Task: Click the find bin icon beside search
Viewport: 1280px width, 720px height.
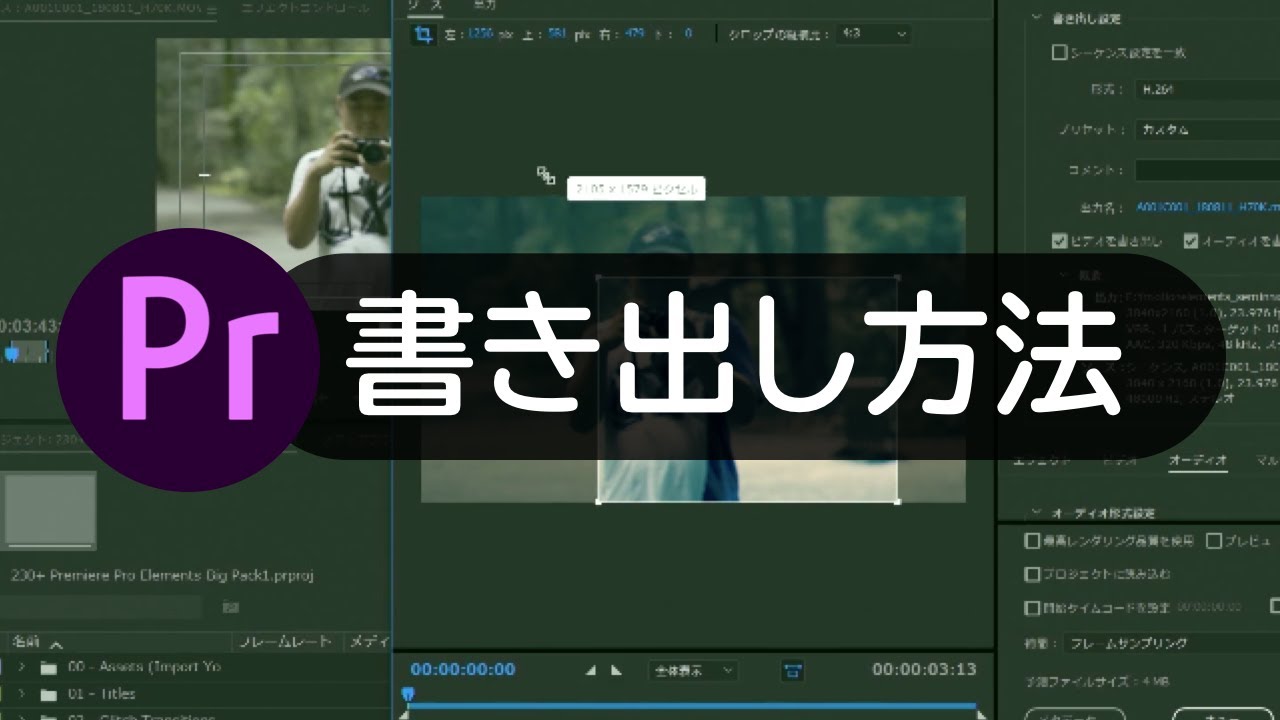Action: click(x=231, y=607)
